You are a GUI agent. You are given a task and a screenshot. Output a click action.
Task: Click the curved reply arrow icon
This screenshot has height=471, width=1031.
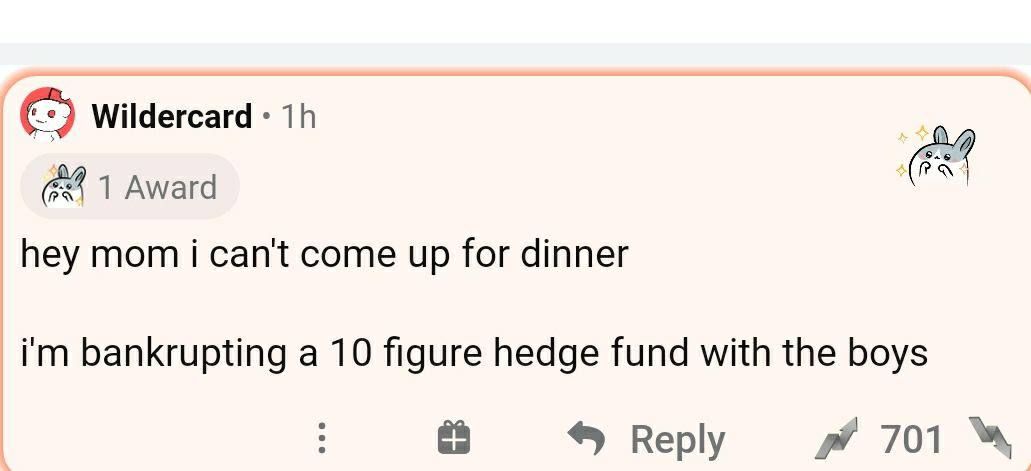coord(586,438)
